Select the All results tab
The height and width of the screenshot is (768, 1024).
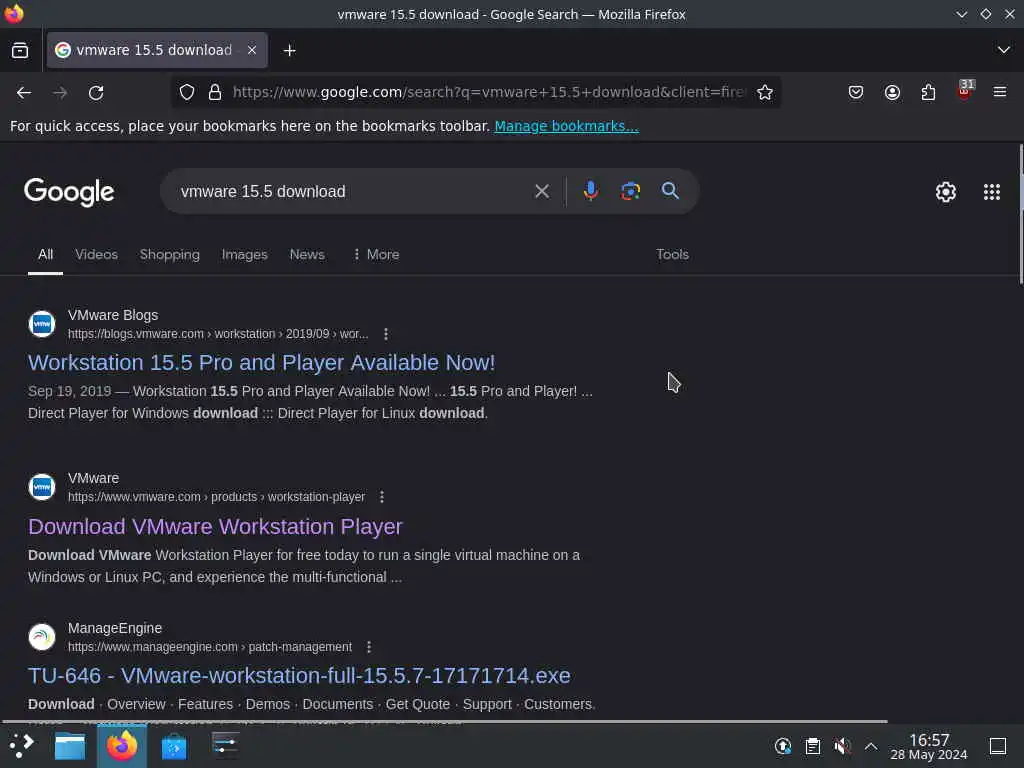point(45,255)
